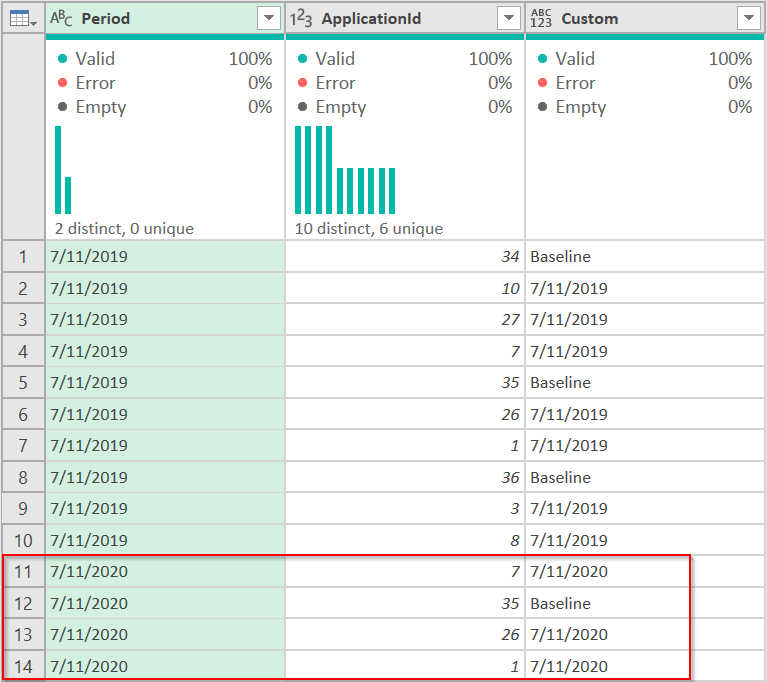Click Period cell 7/11/2020 in row 11
The image size is (767, 682).
[x=165, y=572]
